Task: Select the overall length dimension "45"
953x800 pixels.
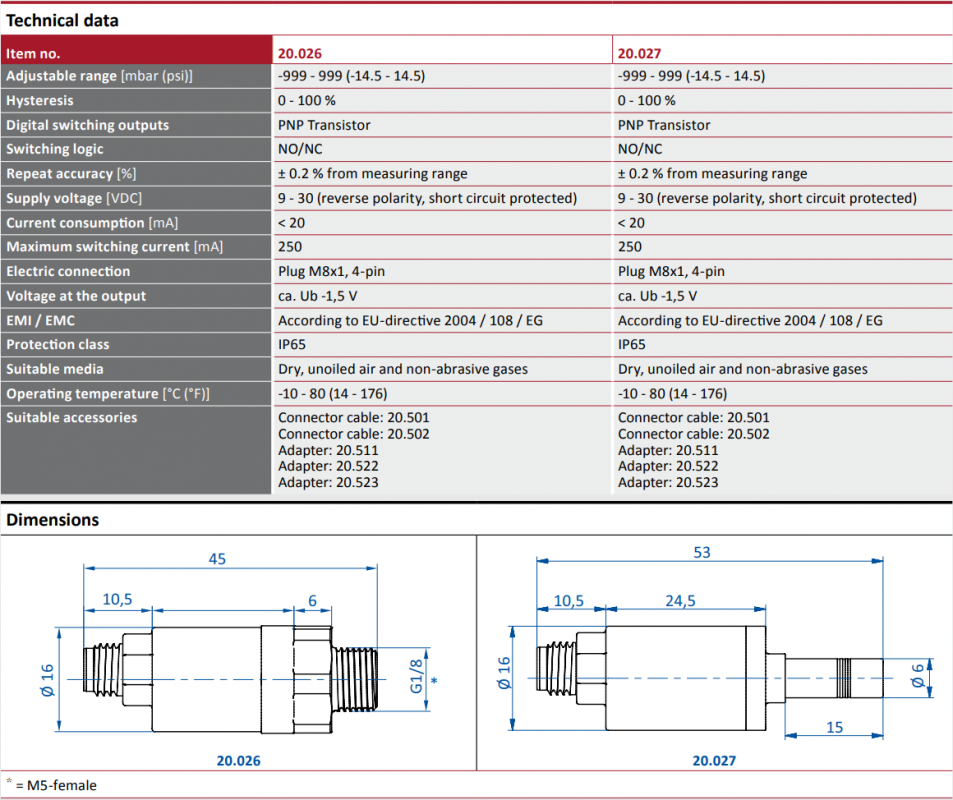Action: 217,559
